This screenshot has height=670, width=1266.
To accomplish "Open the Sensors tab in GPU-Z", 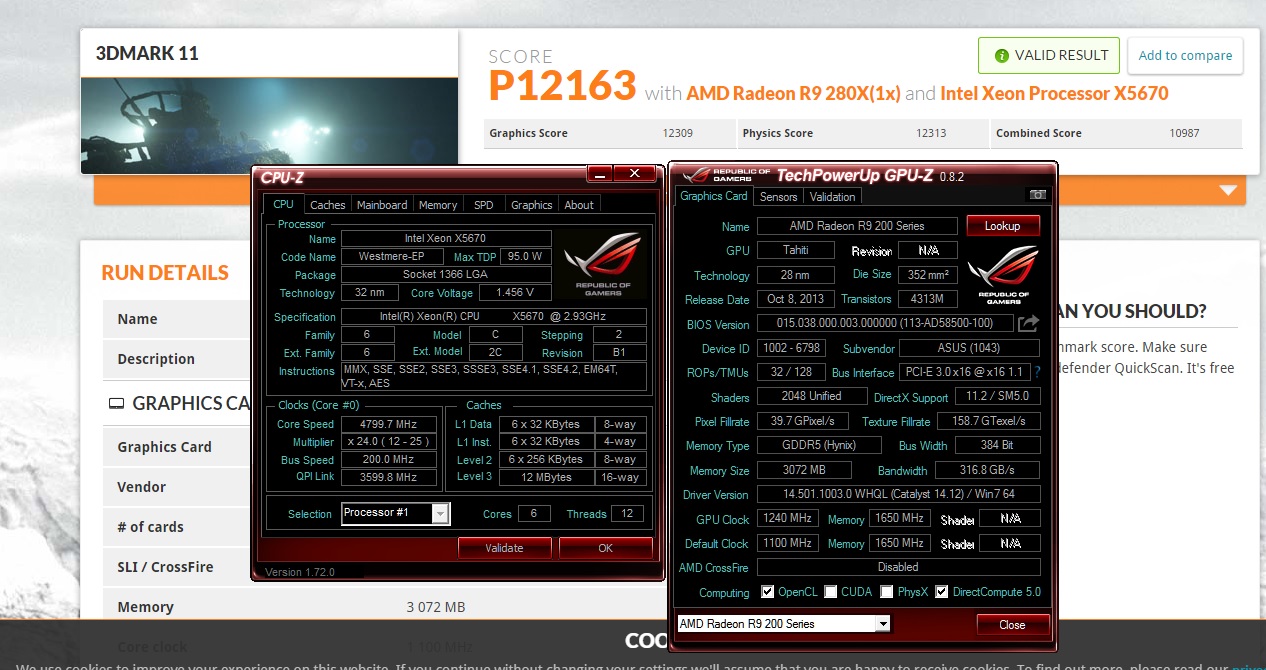I will point(778,197).
